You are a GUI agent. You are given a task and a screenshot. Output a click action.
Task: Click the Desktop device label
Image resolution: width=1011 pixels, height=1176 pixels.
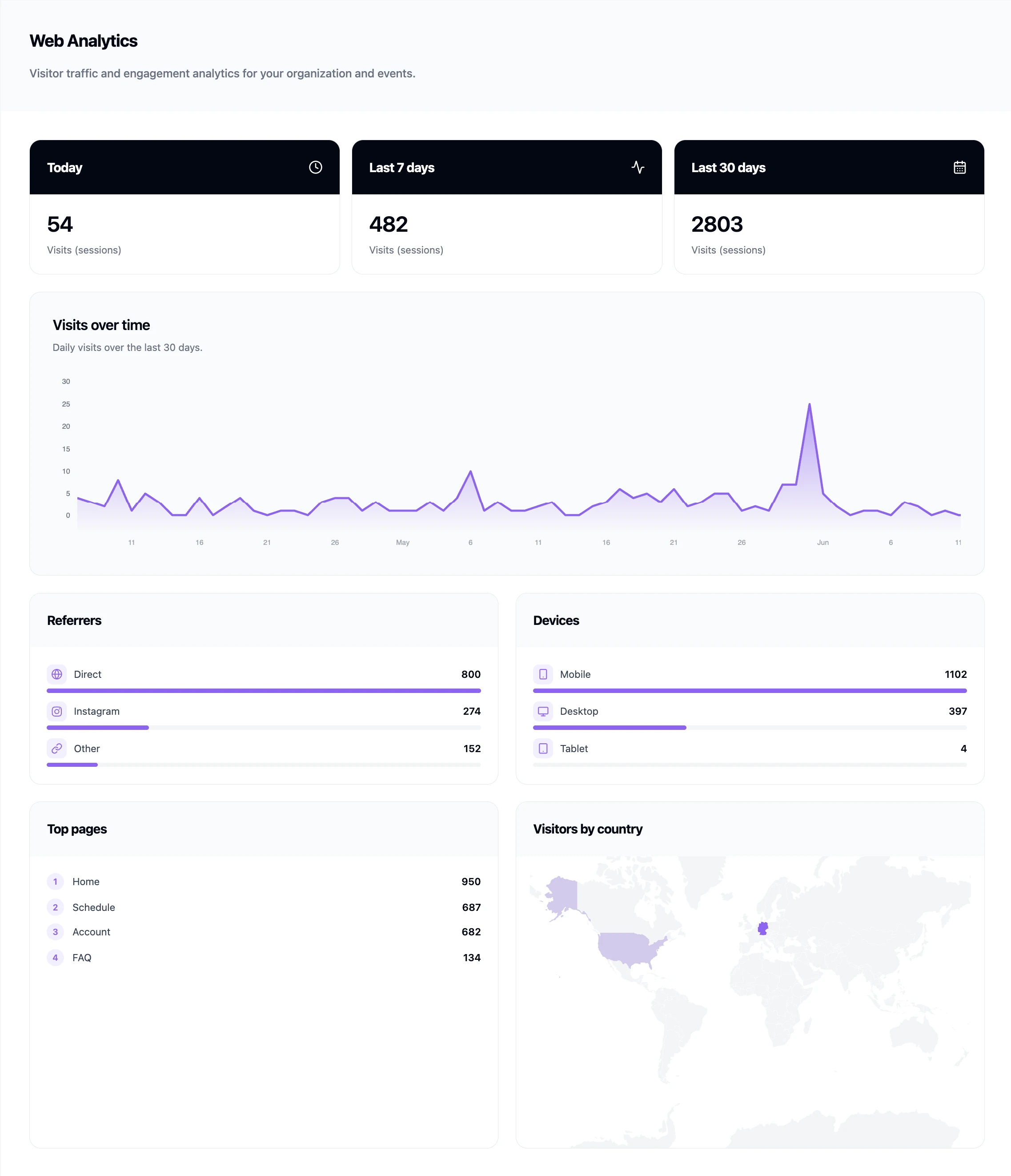click(x=579, y=711)
